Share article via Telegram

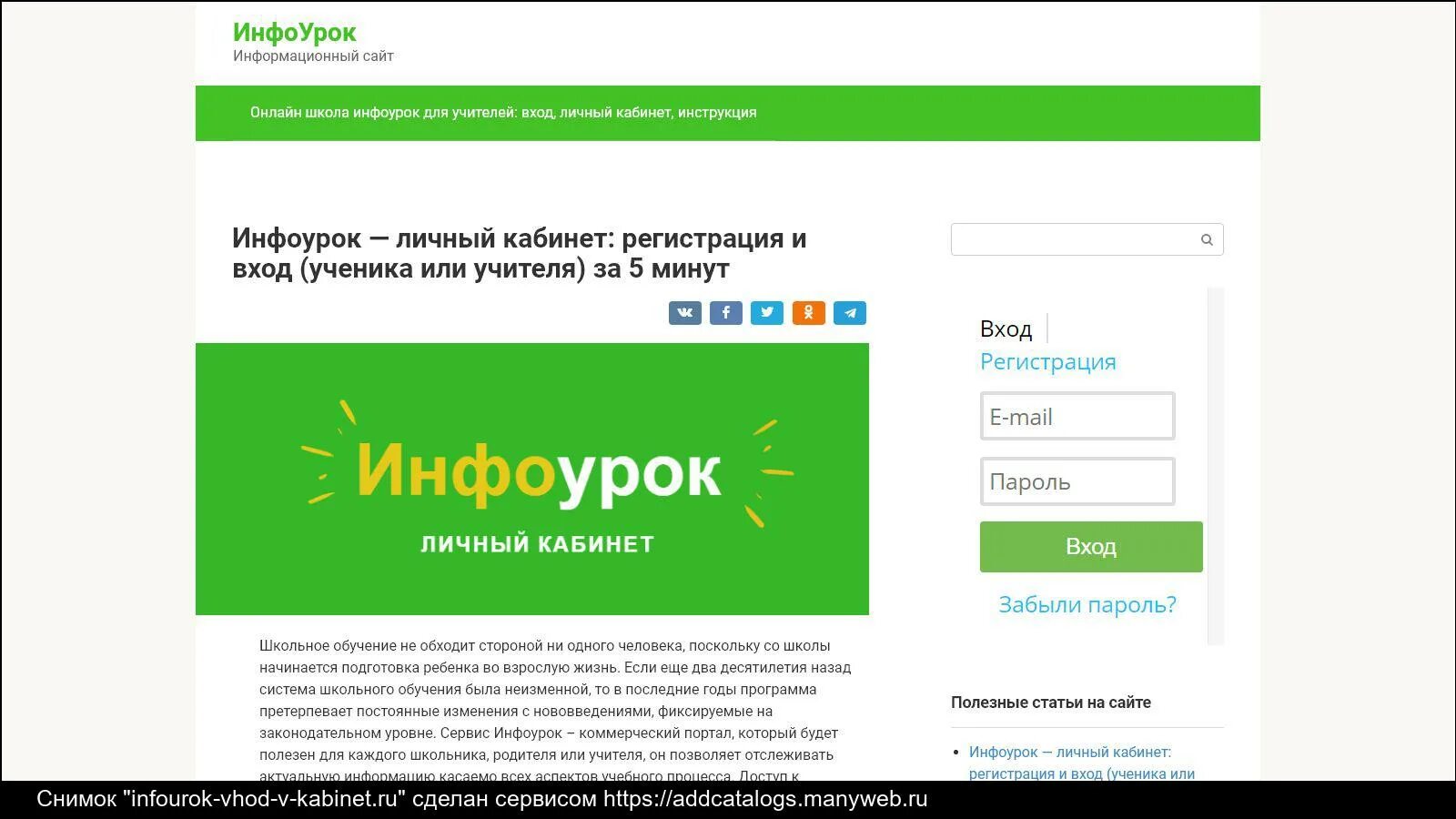[850, 313]
